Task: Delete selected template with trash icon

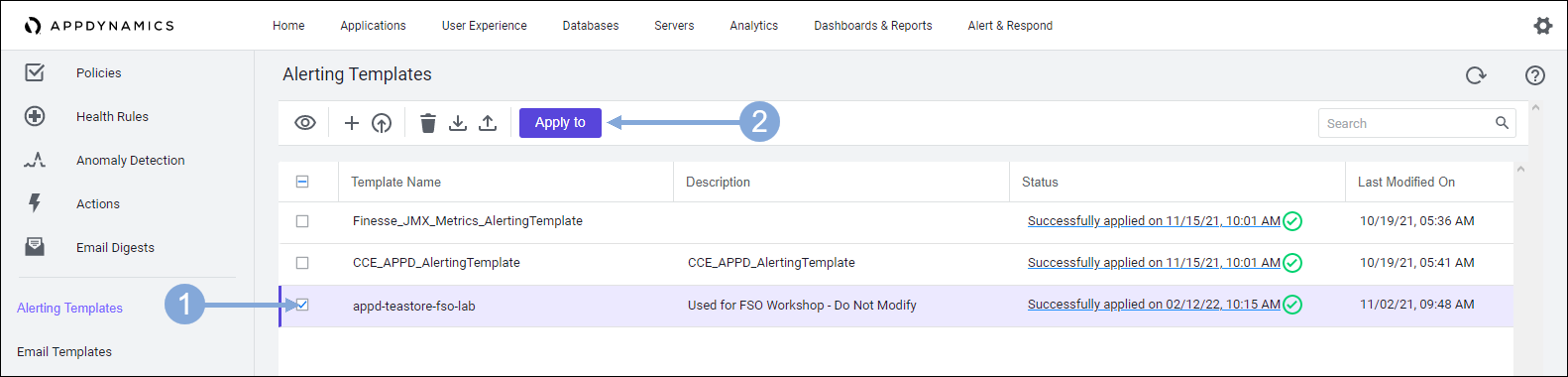Action: (428, 123)
